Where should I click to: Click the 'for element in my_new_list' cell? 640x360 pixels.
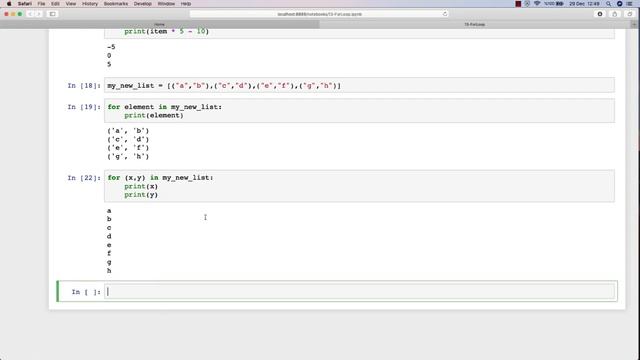tap(359, 111)
